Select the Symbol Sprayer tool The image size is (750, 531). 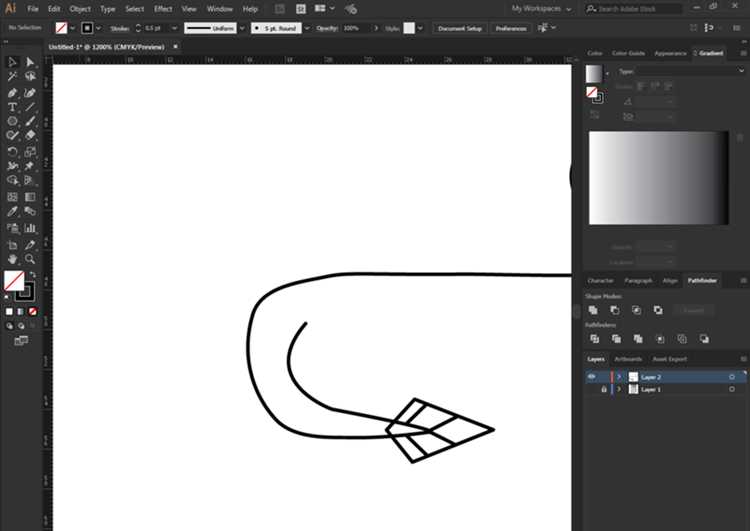coord(12,228)
